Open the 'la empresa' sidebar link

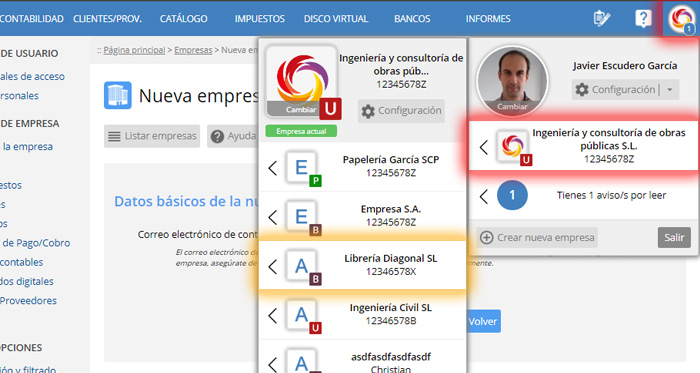pos(27,147)
